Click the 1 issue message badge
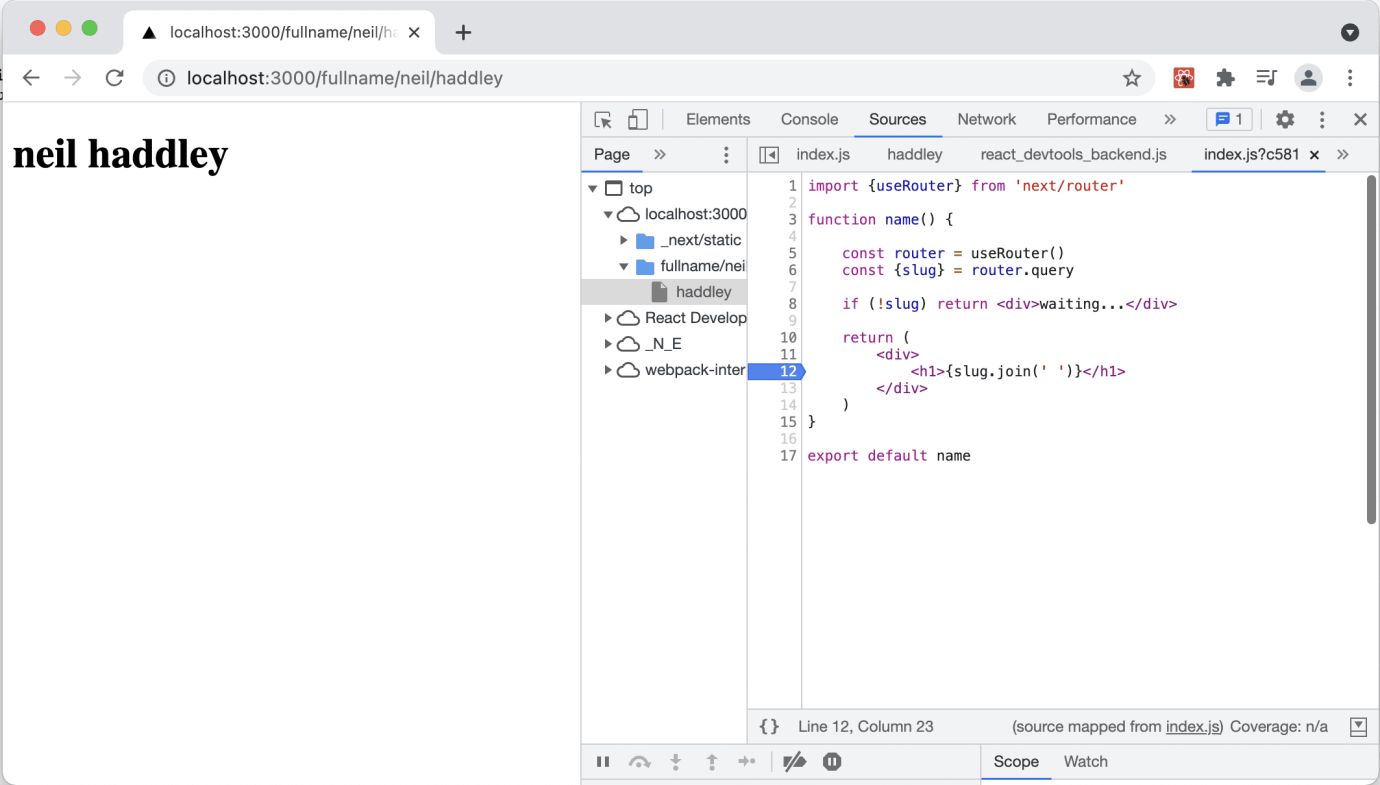 [x=1229, y=120]
